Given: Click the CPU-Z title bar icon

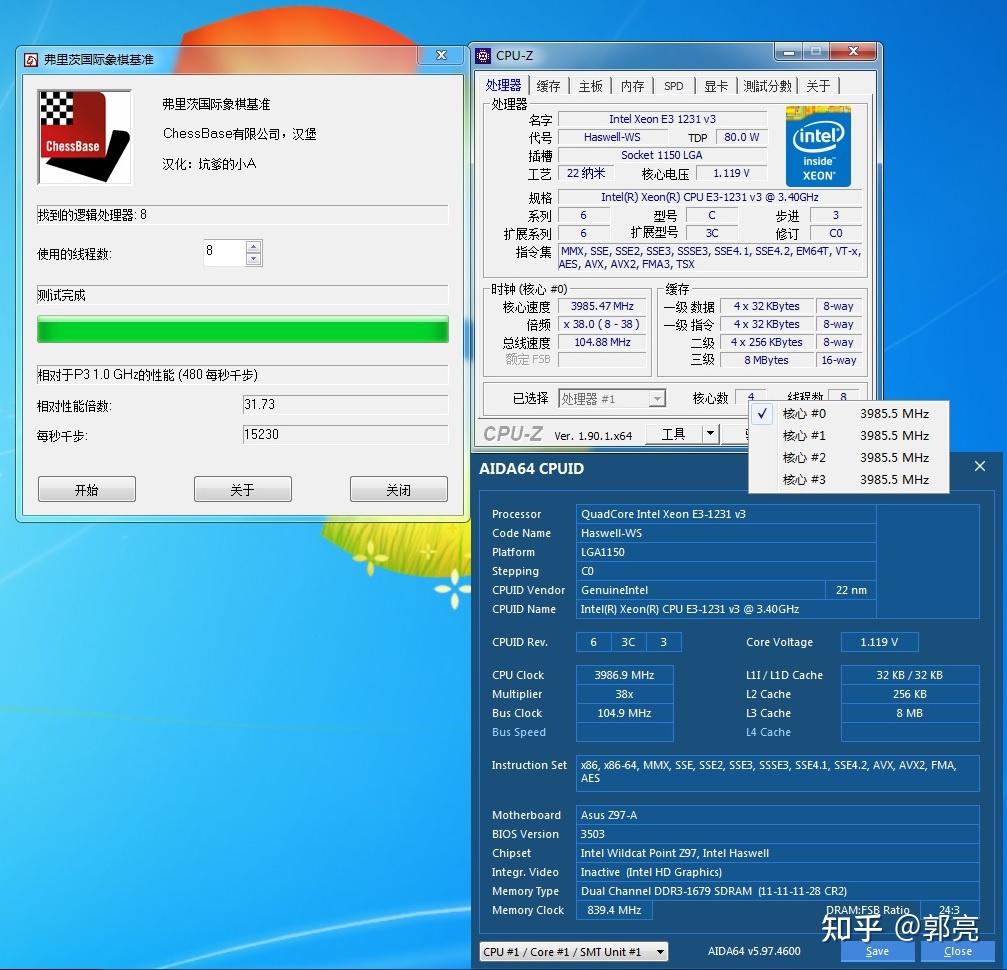Looking at the screenshot, I should (484, 55).
